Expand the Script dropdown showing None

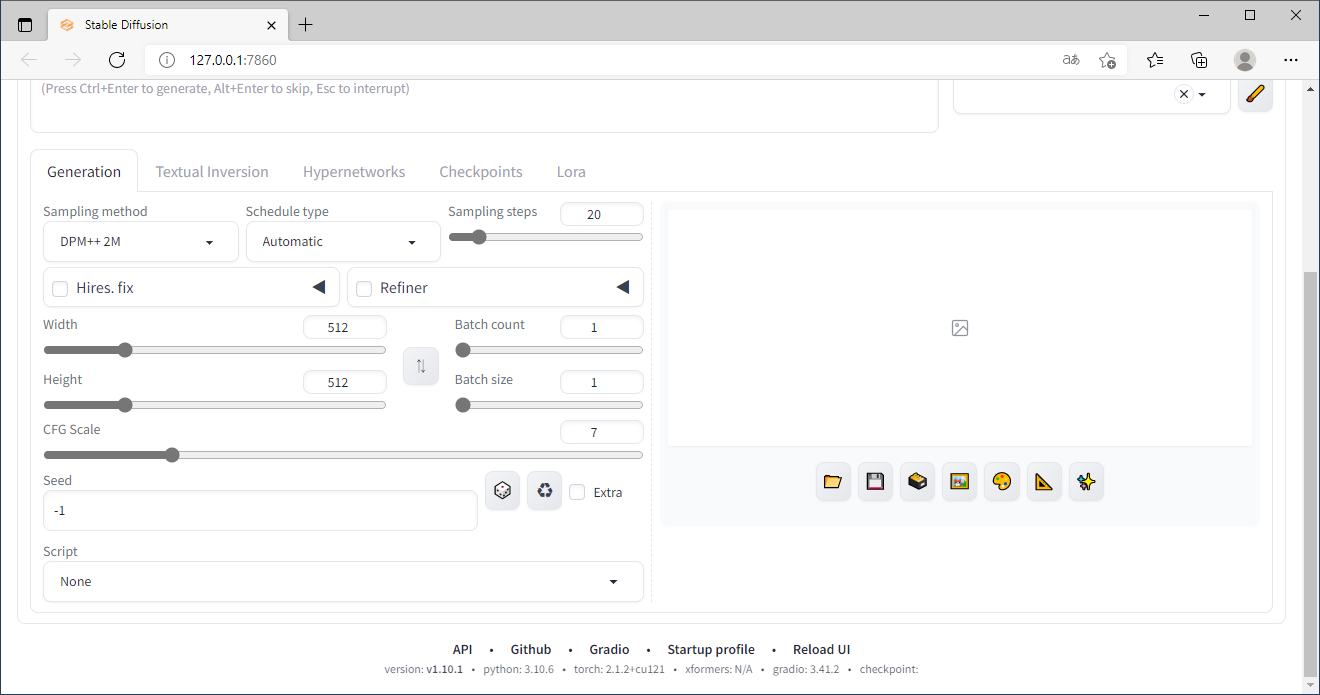click(x=342, y=582)
